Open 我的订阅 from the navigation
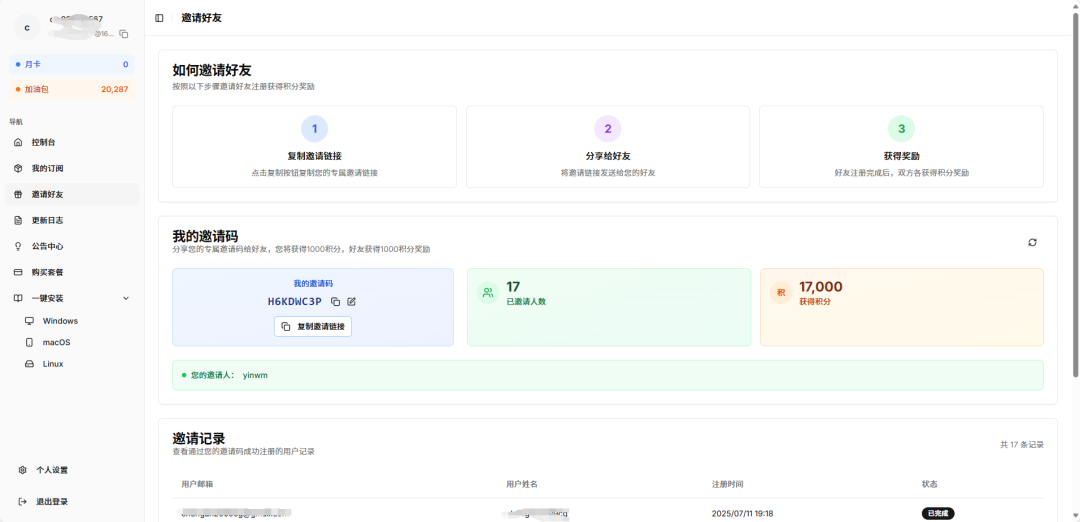This screenshot has width=1080, height=522. tap(47, 168)
